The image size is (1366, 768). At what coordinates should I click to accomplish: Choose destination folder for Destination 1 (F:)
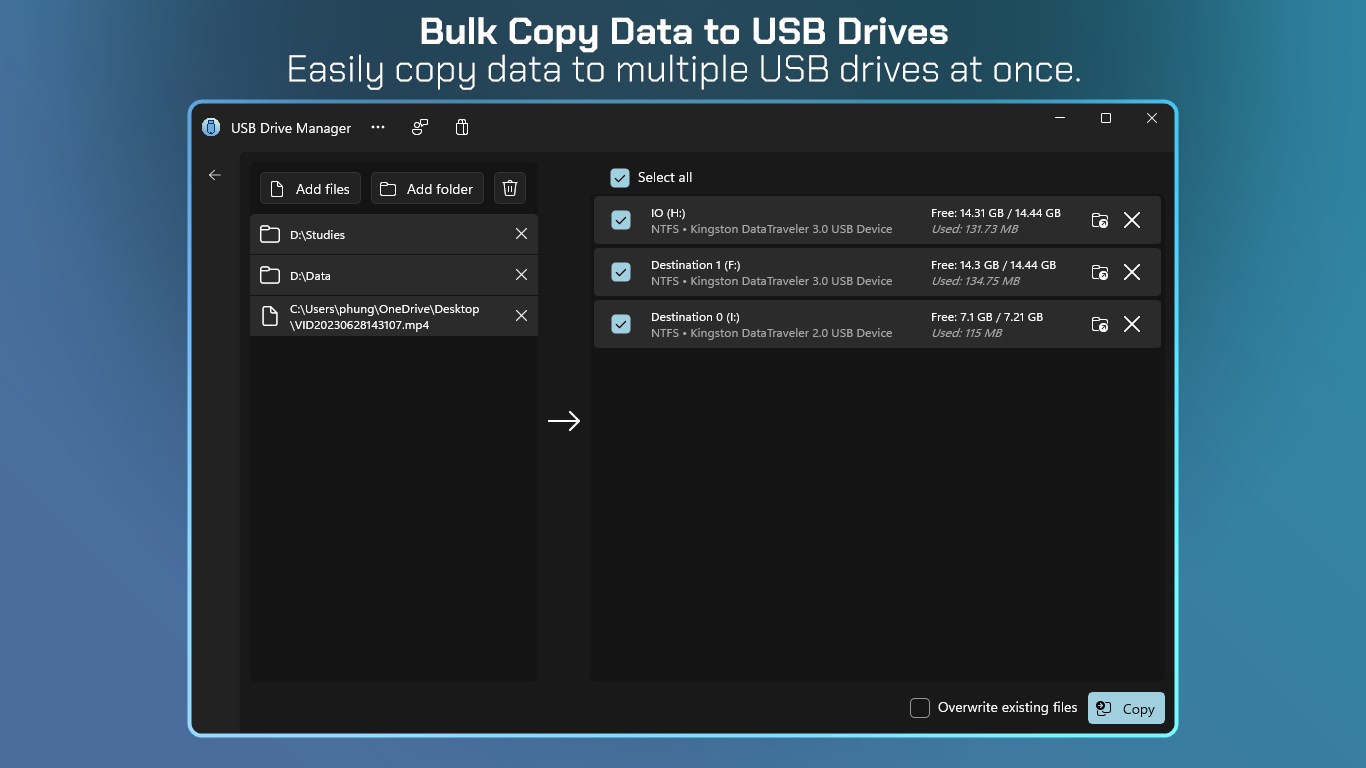pos(1100,272)
